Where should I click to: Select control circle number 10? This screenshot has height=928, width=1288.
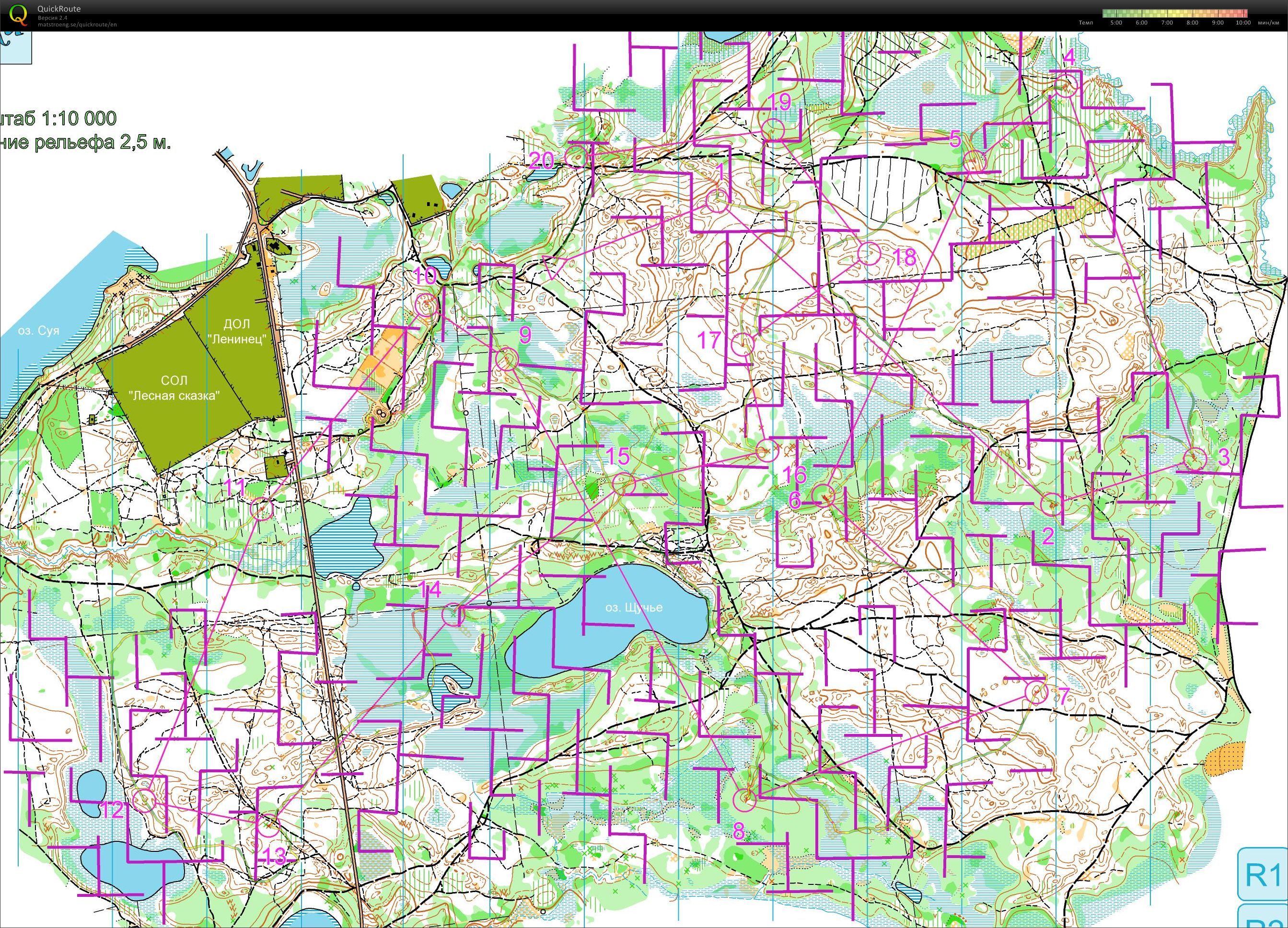(426, 306)
